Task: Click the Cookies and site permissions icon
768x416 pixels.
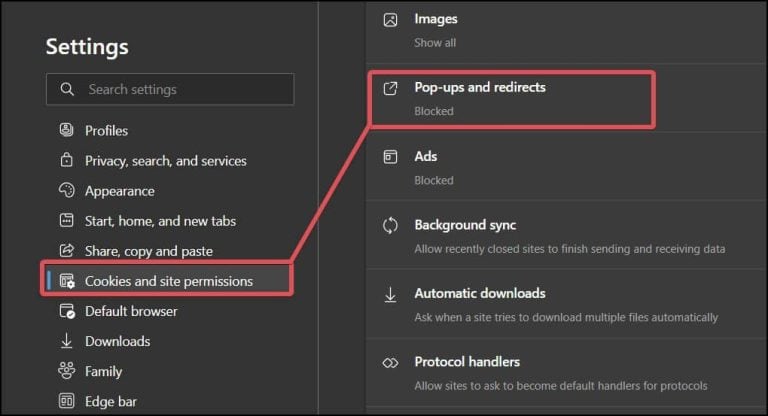Action: point(67,281)
